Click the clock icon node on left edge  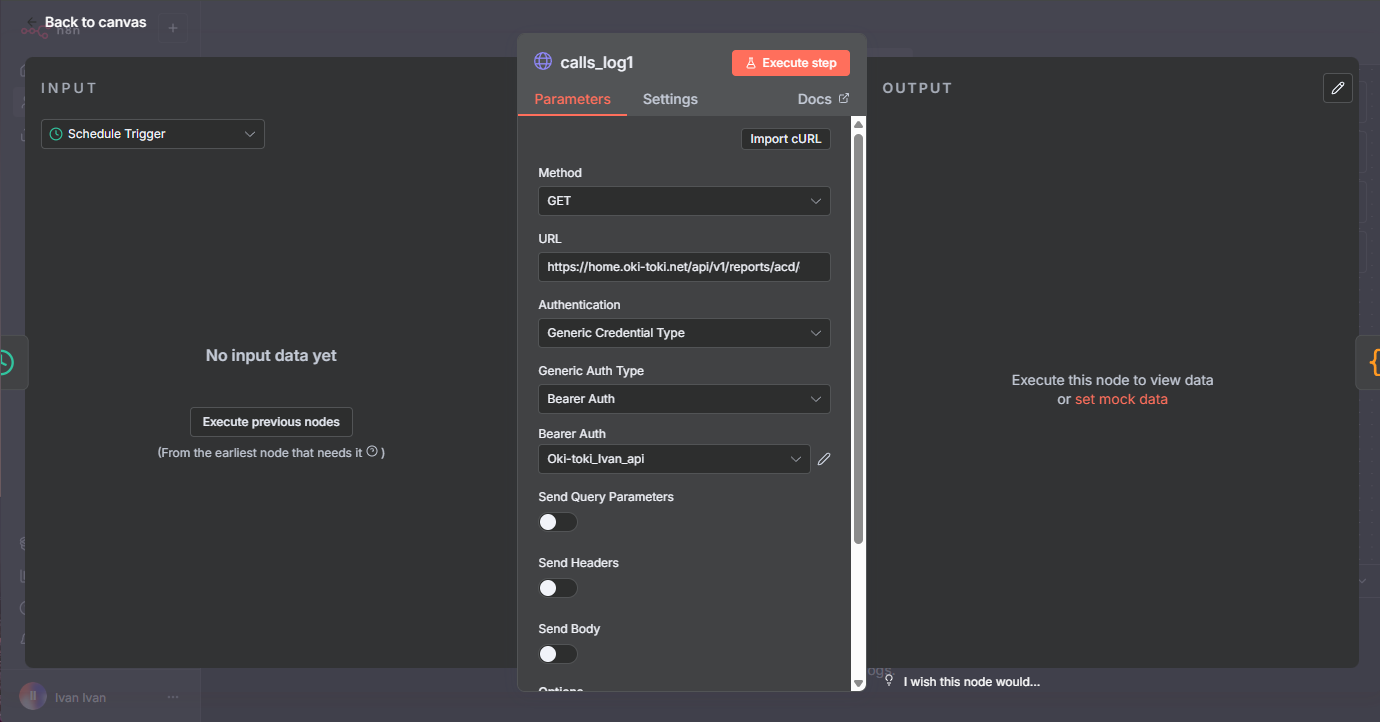(x=8, y=362)
